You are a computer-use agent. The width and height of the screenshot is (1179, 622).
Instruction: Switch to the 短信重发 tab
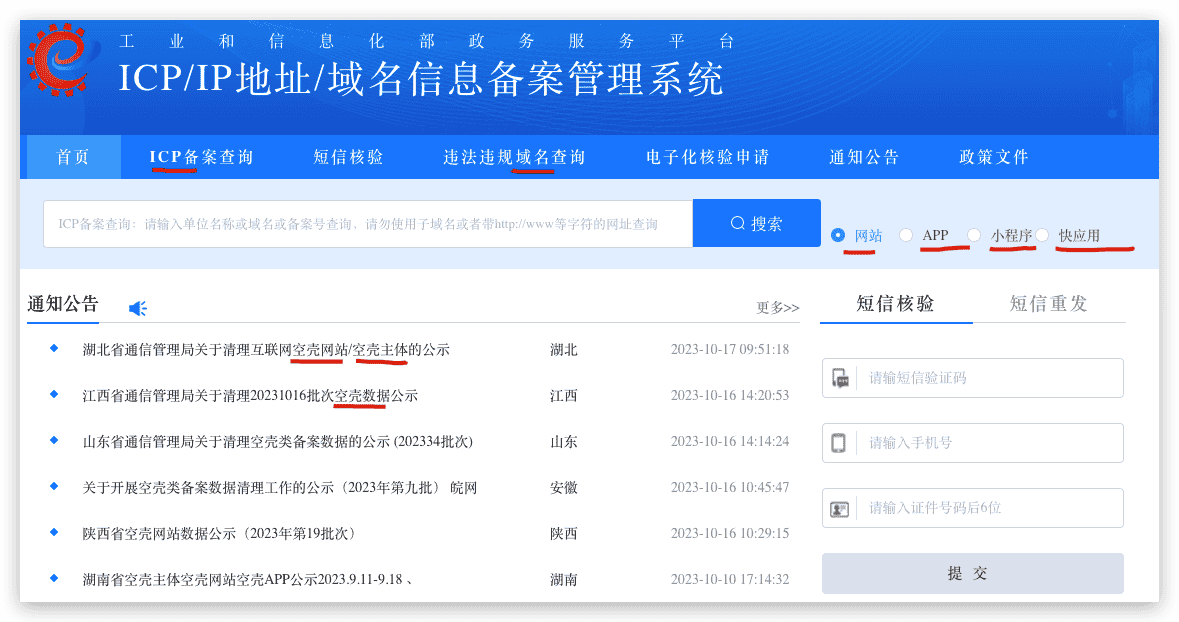click(1046, 303)
